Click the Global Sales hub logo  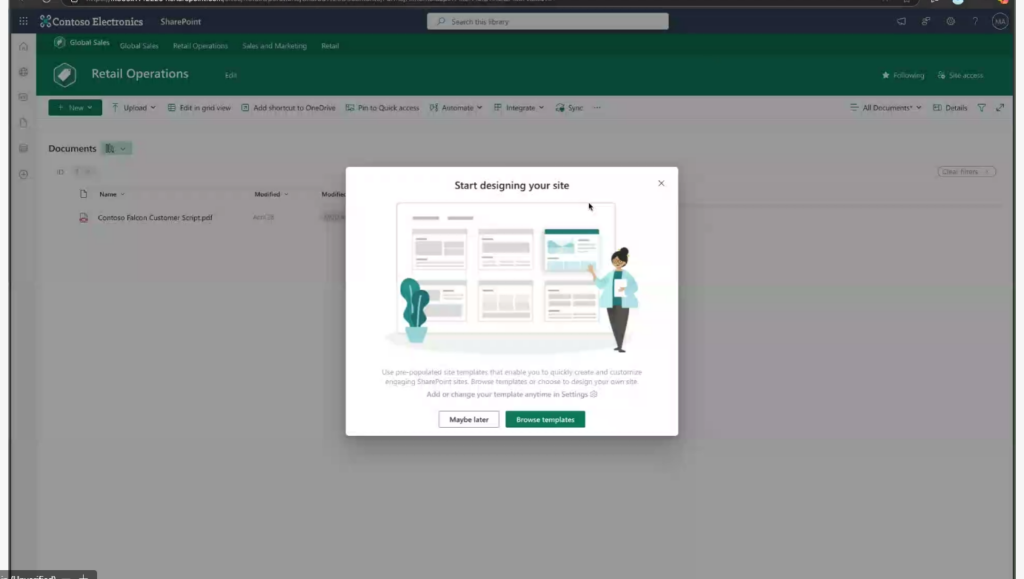(x=59, y=42)
